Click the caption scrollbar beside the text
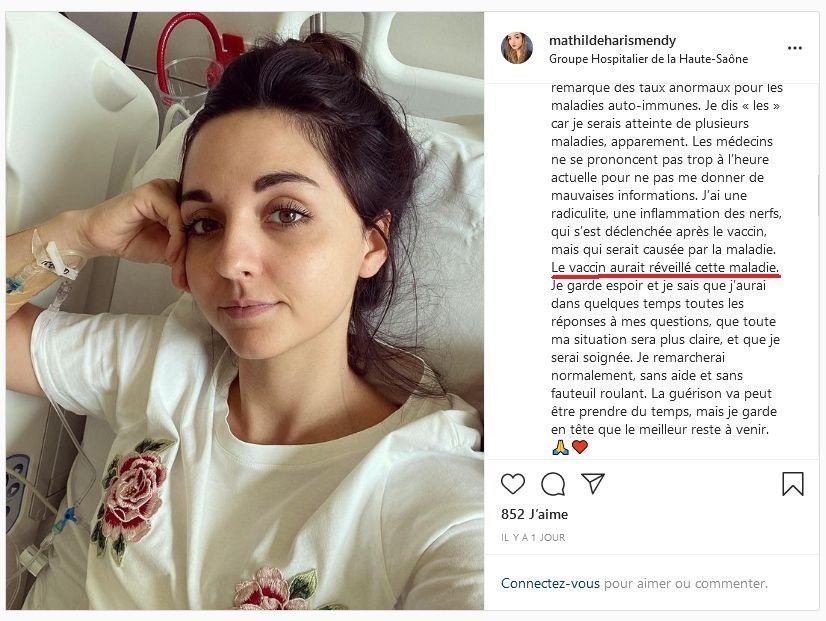The width and height of the screenshot is (826, 621). 817,195
